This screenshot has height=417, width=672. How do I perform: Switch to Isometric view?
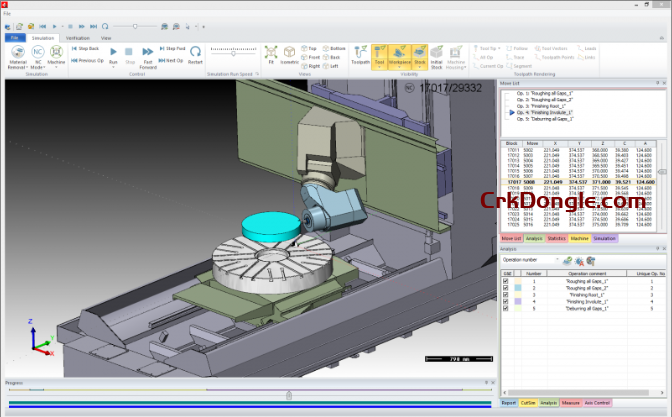point(289,54)
